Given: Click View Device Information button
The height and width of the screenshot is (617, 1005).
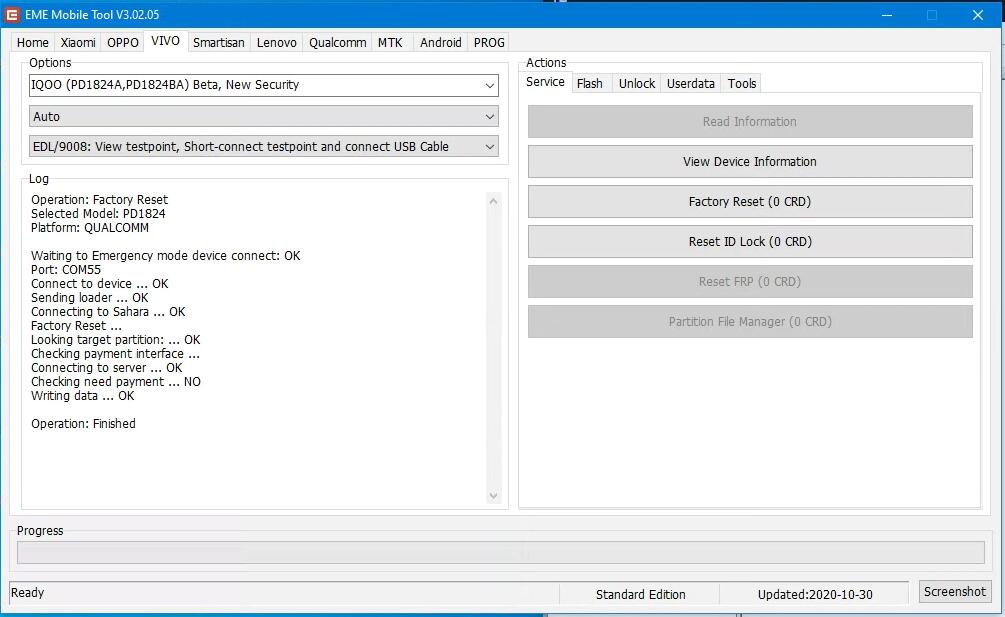Looking at the screenshot, I should point(750,161).
